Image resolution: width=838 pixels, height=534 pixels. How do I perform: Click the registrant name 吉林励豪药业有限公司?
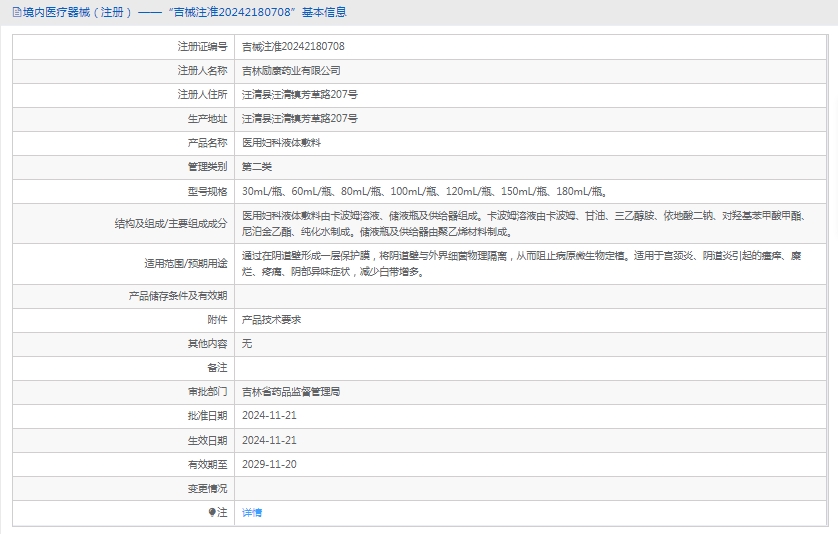[291, 71]
